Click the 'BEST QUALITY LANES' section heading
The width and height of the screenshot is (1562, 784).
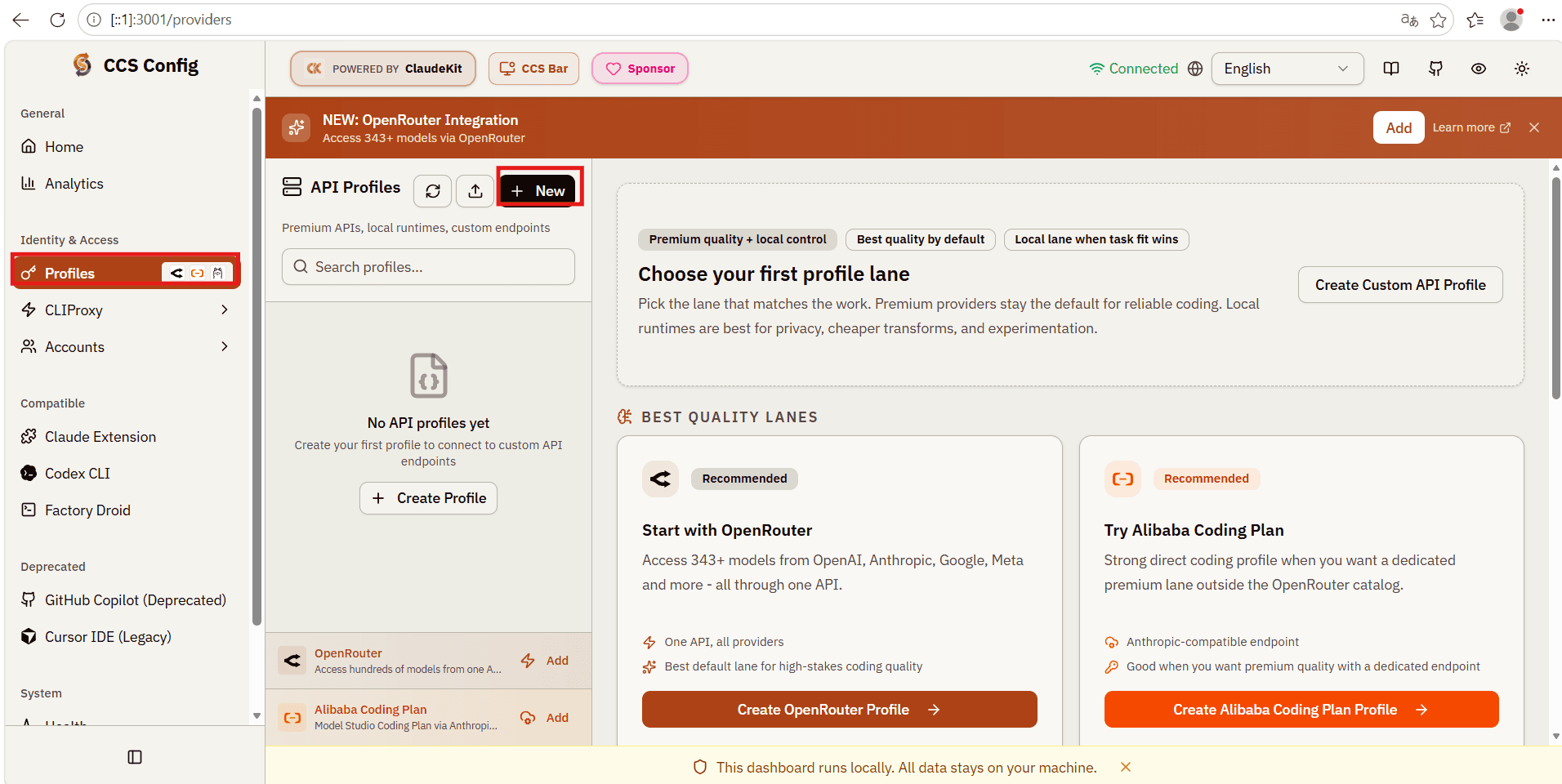coord(730,417)
